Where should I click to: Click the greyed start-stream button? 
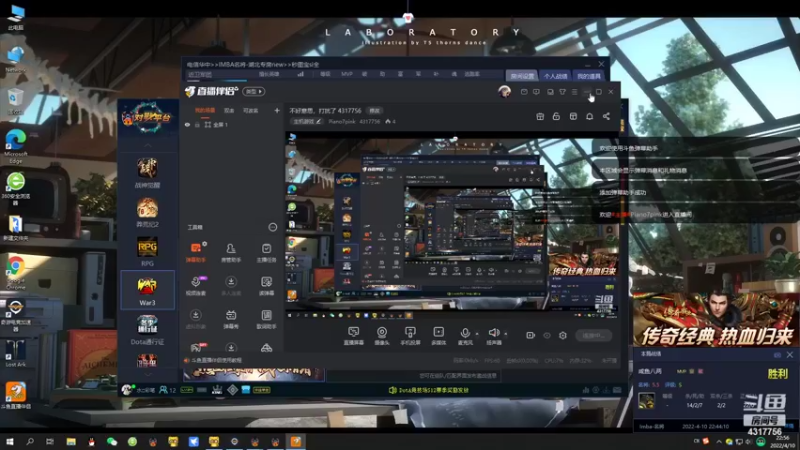(593, 335)
